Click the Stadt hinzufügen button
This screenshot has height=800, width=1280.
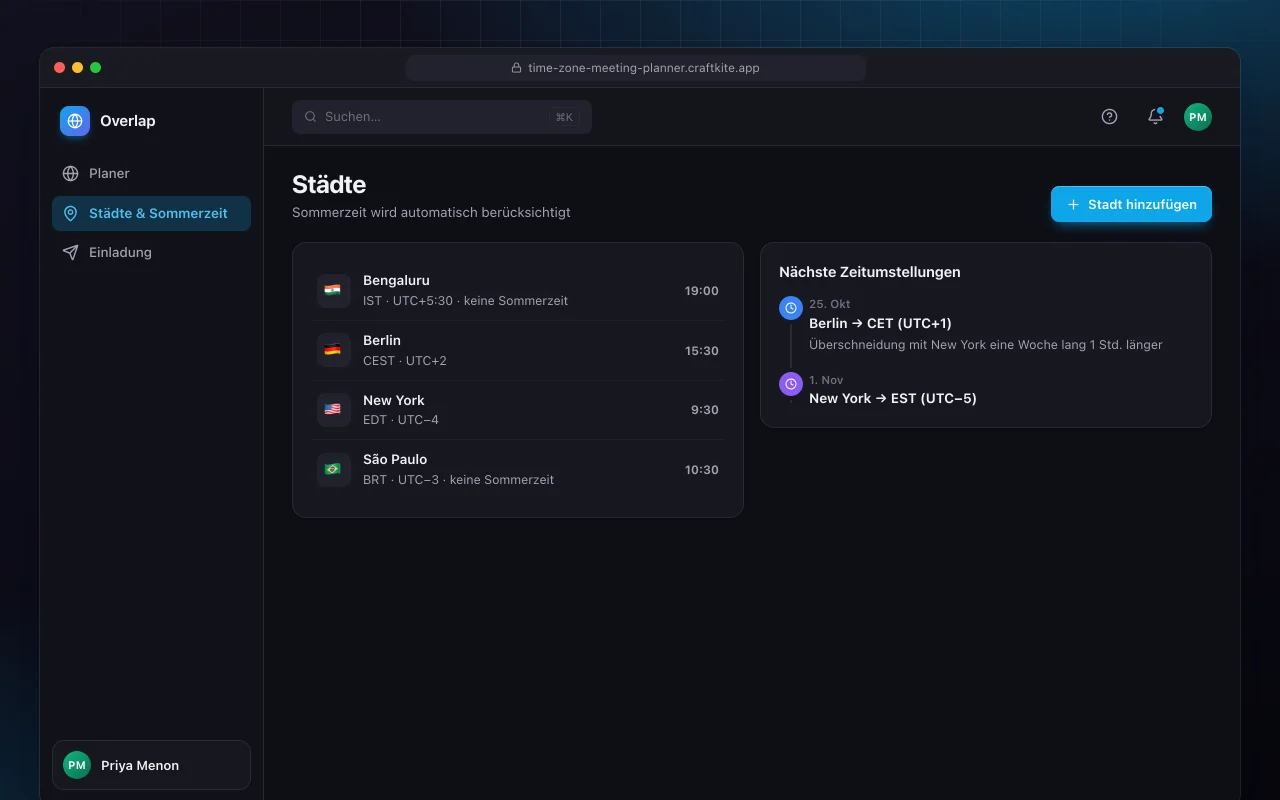click(x=1131, y=204)
